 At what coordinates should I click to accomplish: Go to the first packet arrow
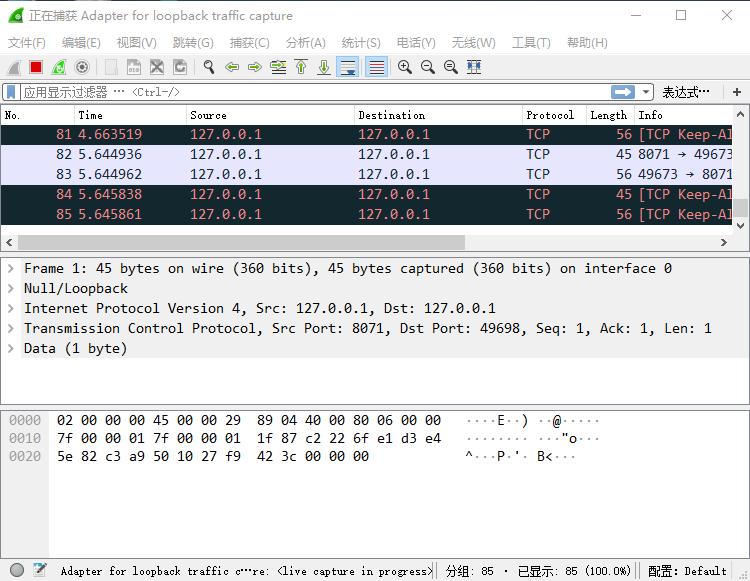(301, 67)
